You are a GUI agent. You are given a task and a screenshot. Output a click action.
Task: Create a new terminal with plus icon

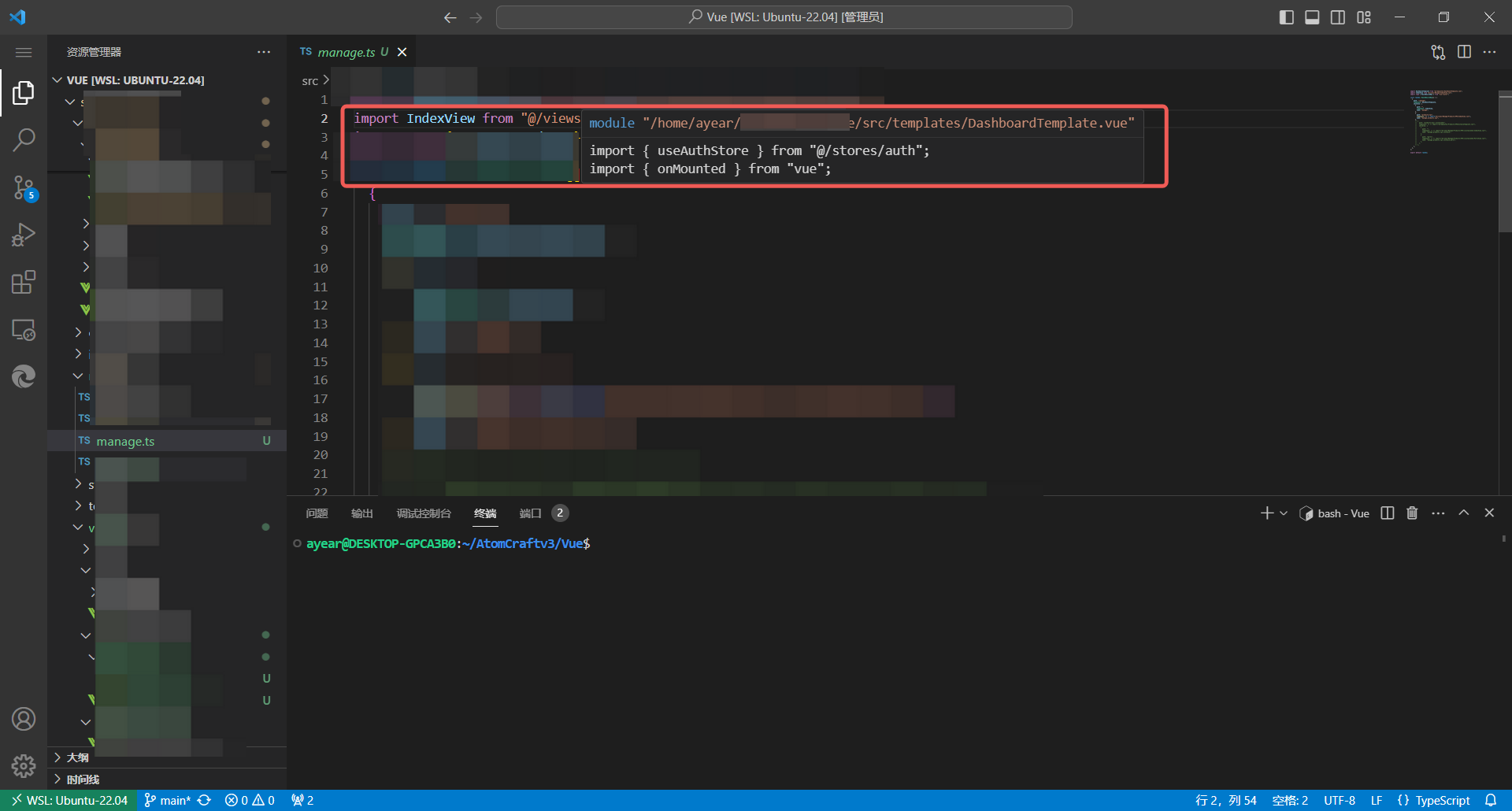pos(1266,513)
